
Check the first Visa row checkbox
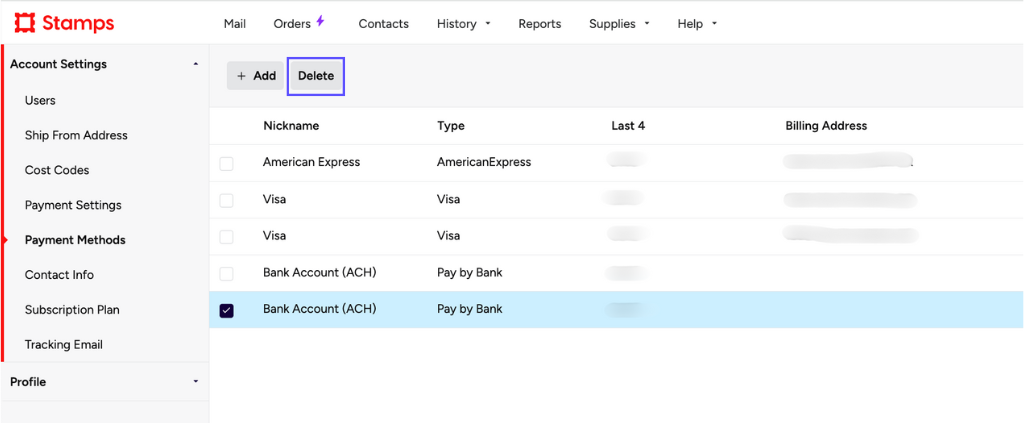point(226,200)
